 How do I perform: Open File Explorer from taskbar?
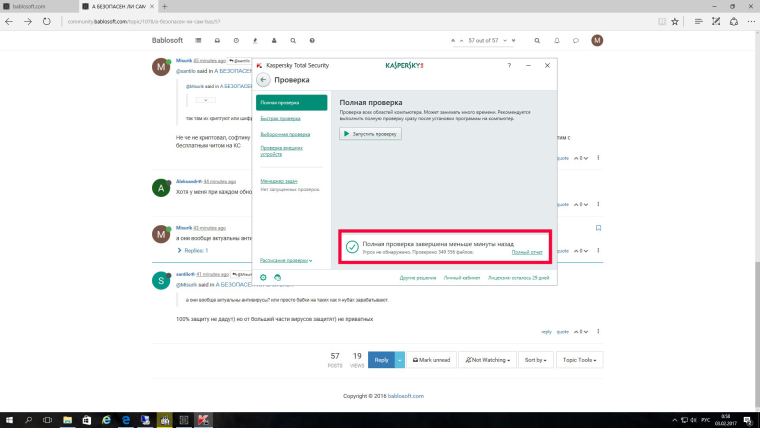click(67, 420)
